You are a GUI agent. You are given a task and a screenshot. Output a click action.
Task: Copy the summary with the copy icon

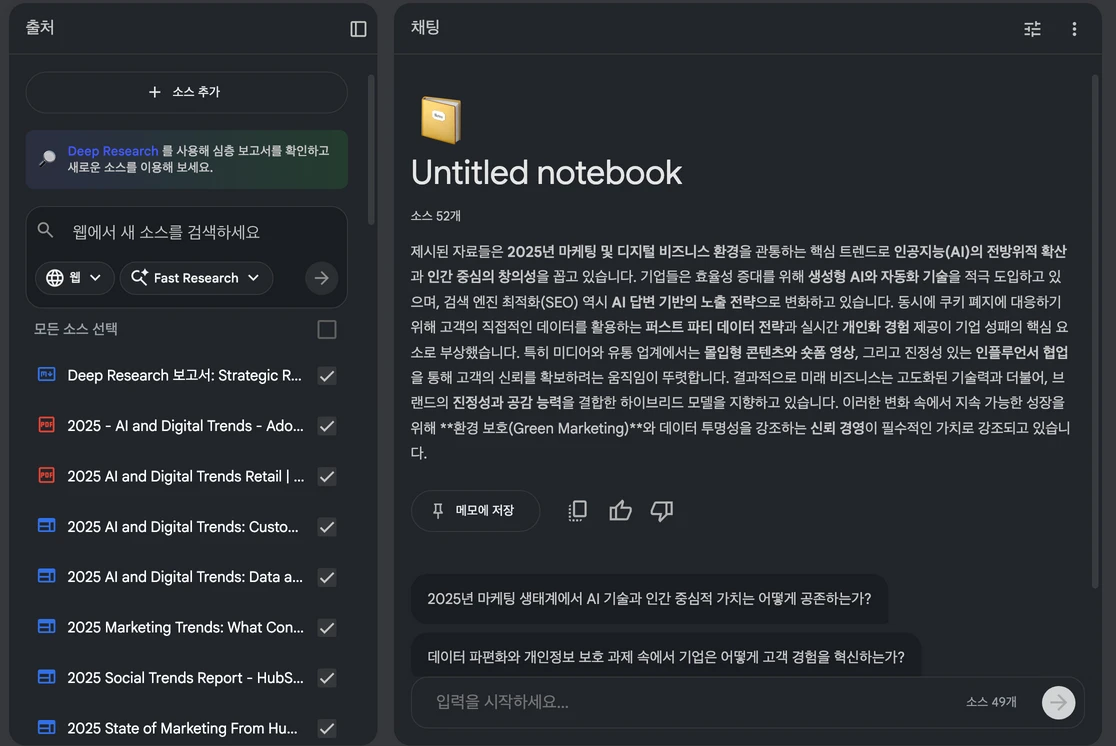click(577, 511)
